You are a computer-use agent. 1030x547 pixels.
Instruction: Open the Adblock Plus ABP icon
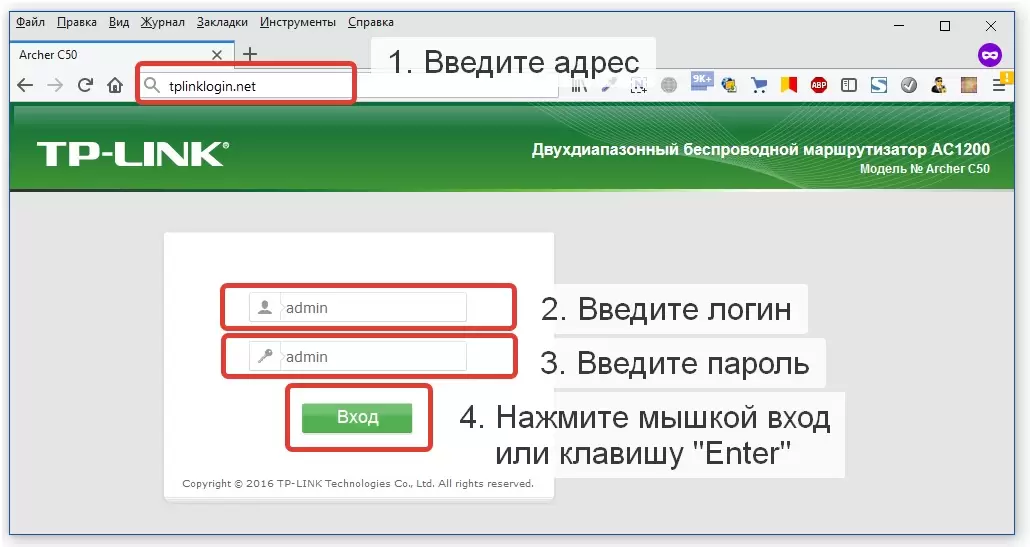point(818,85)
